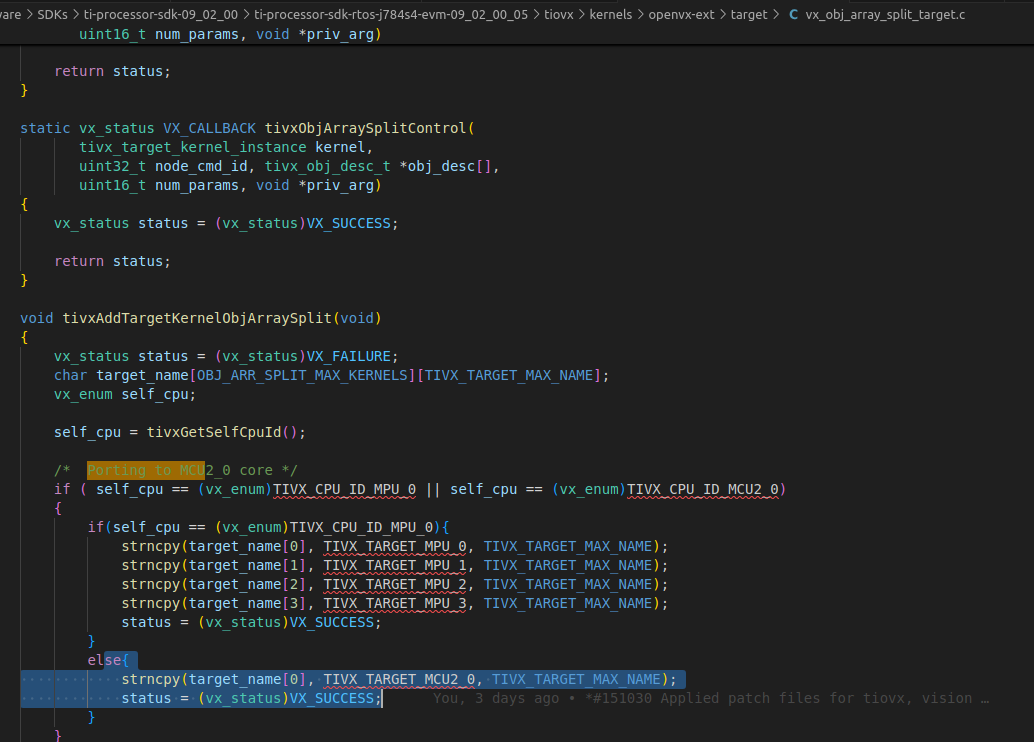The height and width of the screenshot is (742, 1034).
Task: Click the tivxAddTargetKernelObjArraySplit function name
Action: [x=197, y=318]
